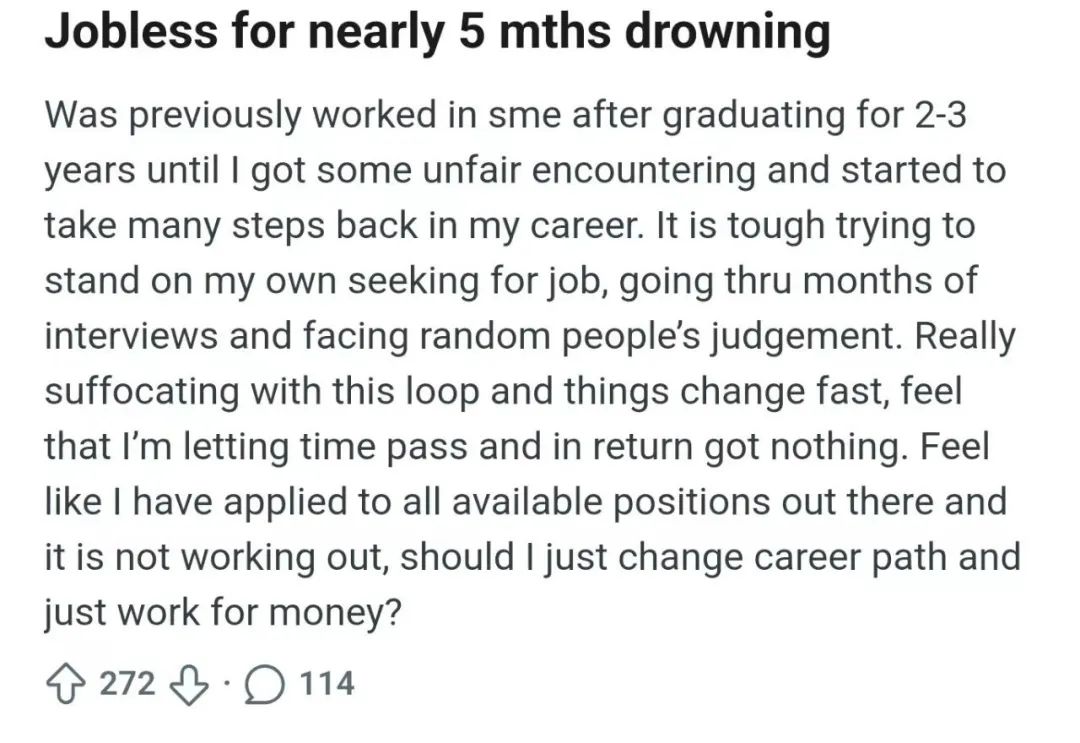The width and height of the screenshot is (1080, 743).
Task: Upvote the jobless post
Action: (64, 685)
